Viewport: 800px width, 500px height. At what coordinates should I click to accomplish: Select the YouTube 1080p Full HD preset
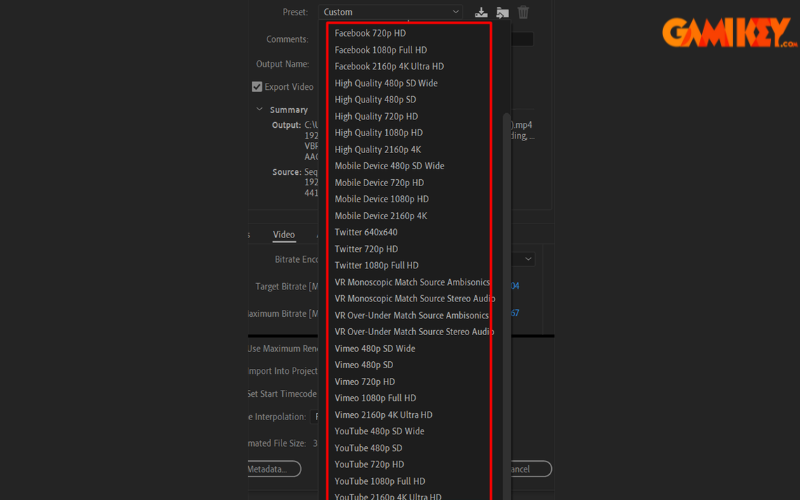tap(379, 481)
